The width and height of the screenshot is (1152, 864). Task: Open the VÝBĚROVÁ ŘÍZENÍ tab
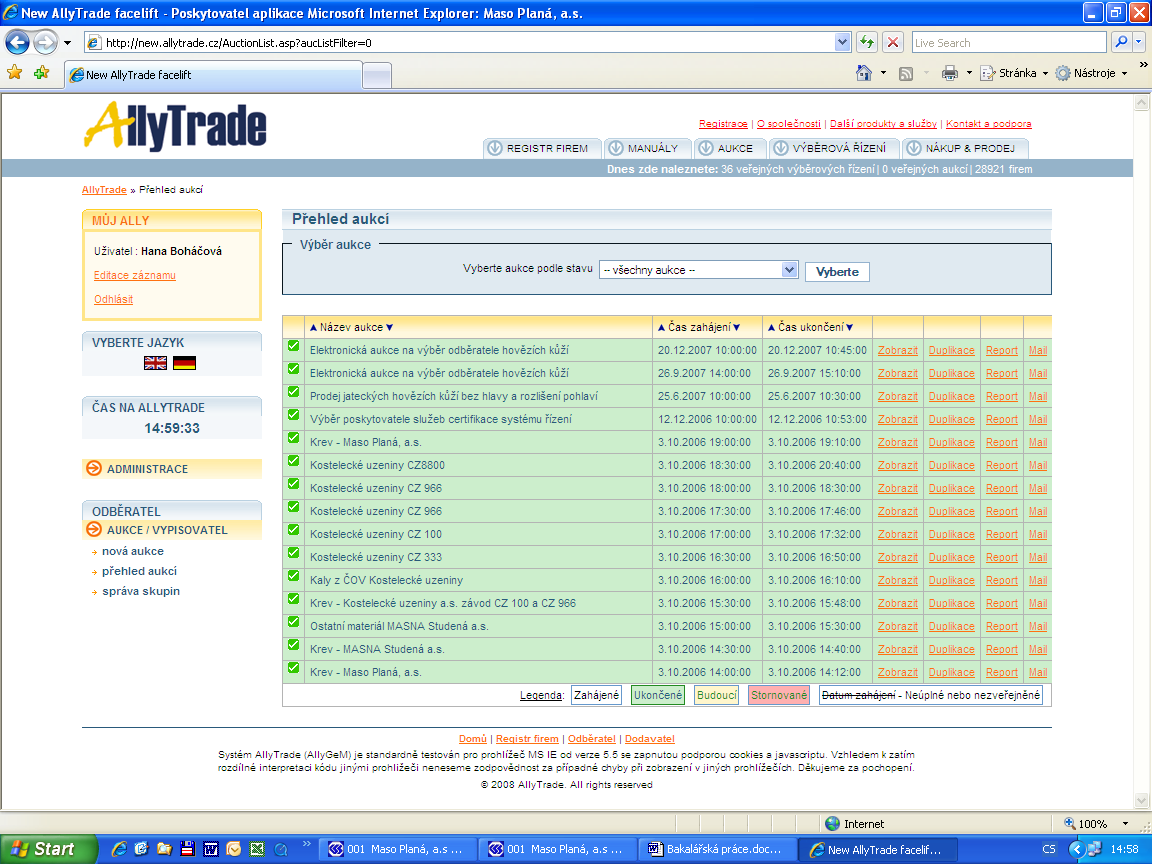point(834,148)
